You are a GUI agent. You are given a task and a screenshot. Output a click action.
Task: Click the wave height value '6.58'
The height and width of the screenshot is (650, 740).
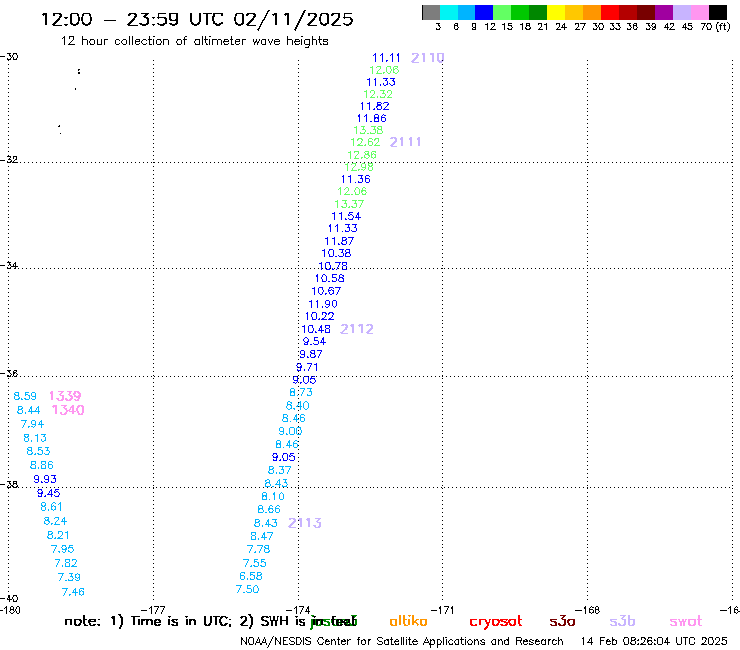pos(251,576)
